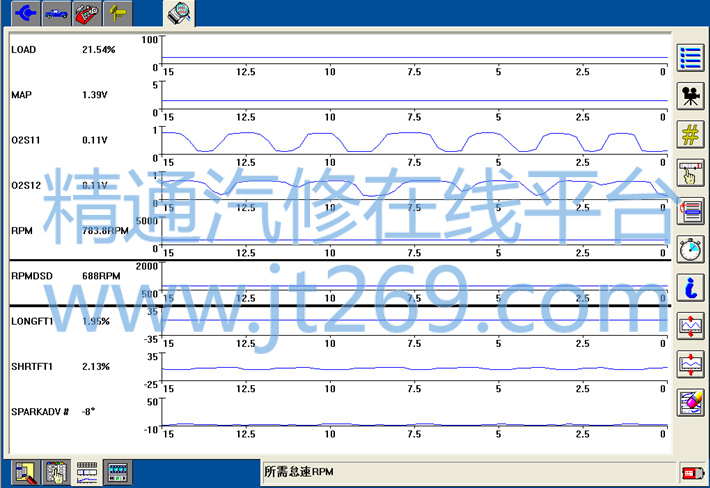Select the MAP parameter label
The width and height of the screenshot is (710, 488).
21,95
